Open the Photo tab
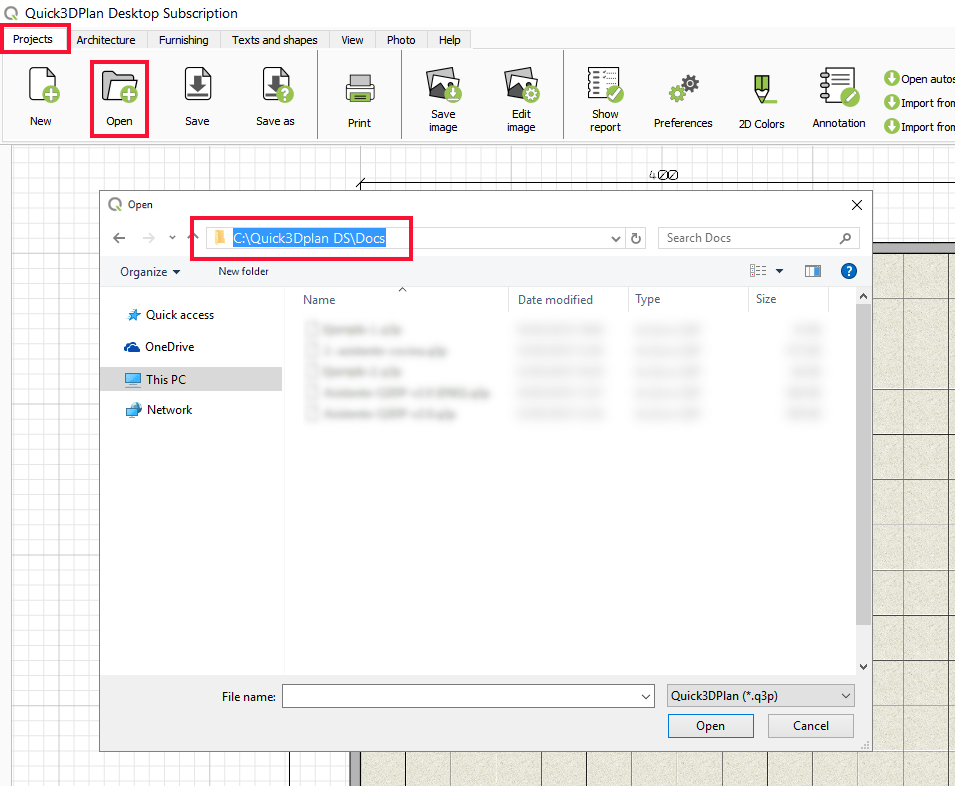Image resolution: width=955 pixels, height=786 pixels. [401, 40]
